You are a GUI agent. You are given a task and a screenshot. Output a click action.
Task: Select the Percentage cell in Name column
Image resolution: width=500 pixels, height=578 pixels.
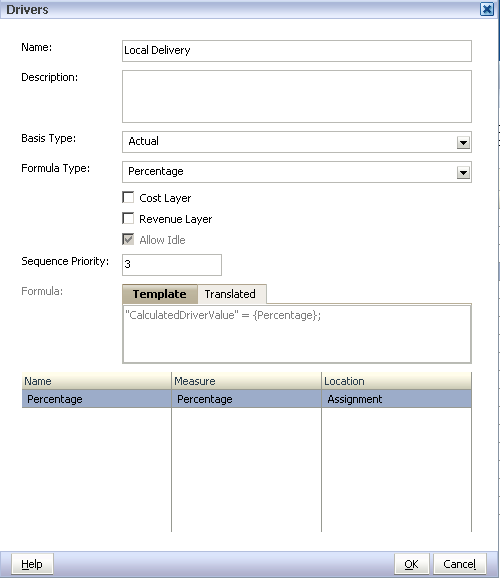97,399
